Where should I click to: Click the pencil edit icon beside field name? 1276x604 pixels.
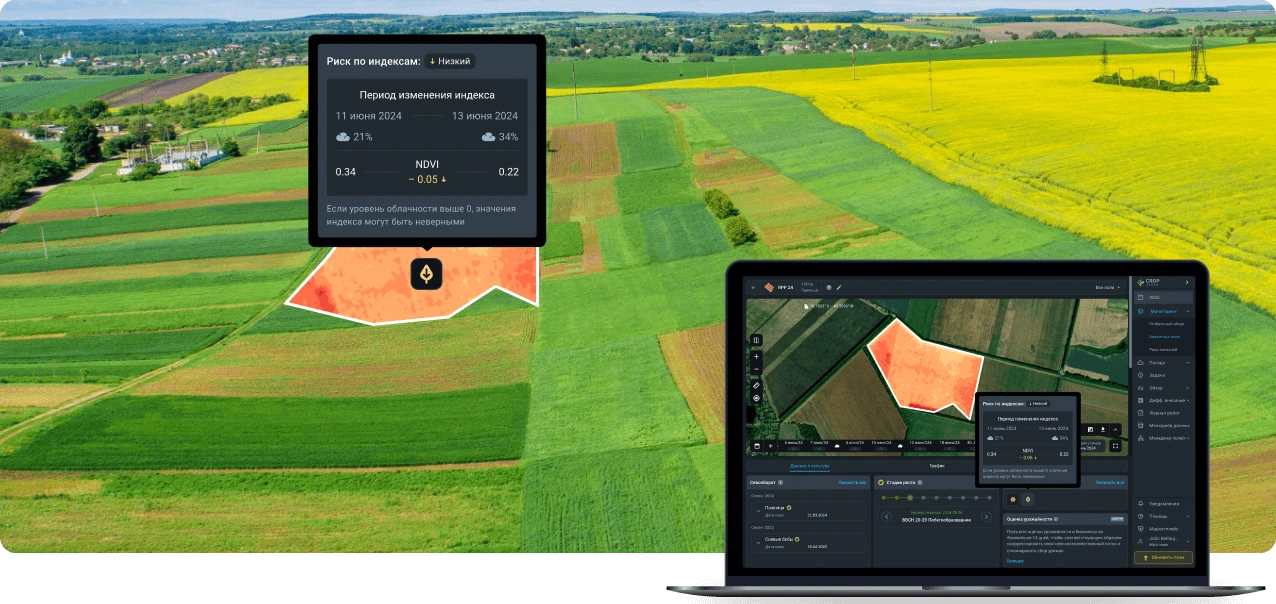pos(839,288)
